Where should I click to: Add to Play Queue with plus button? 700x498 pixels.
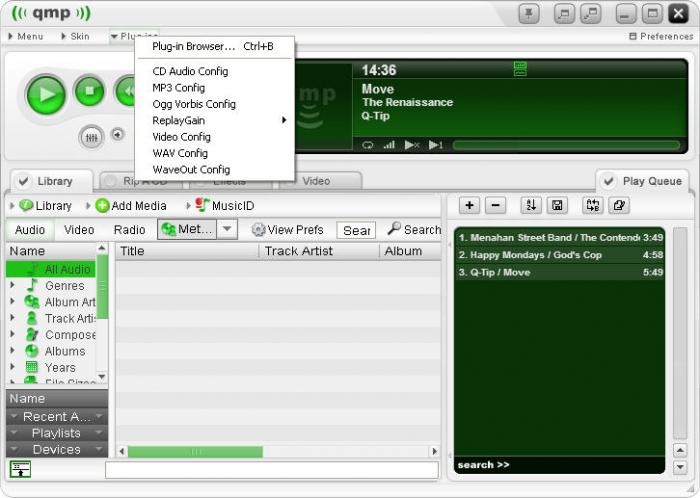[x=469, y=205]
